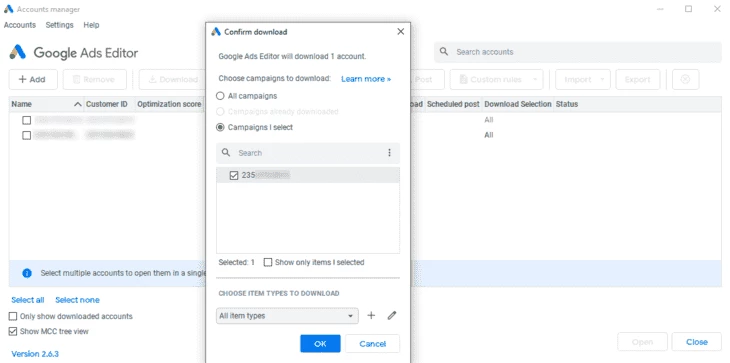The image size is (730, 363).
Task: Click the plus icon to add item type filter
Action: [371, 316]
